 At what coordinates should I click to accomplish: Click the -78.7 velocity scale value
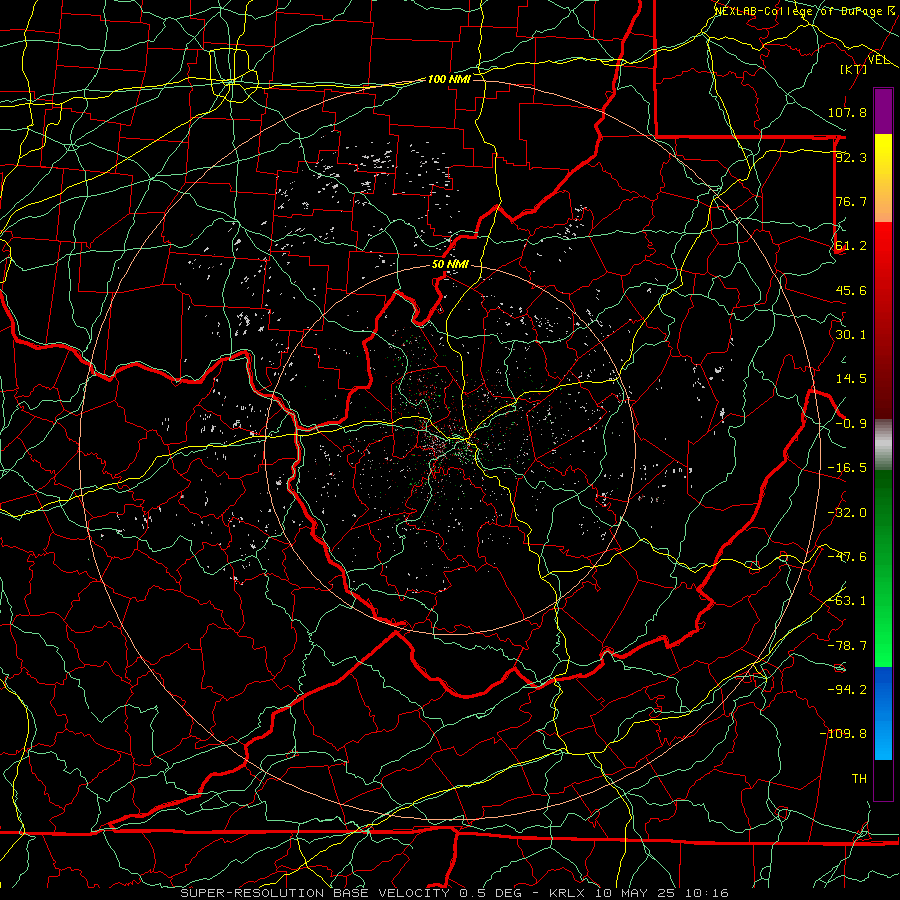[x=847, y=646]
